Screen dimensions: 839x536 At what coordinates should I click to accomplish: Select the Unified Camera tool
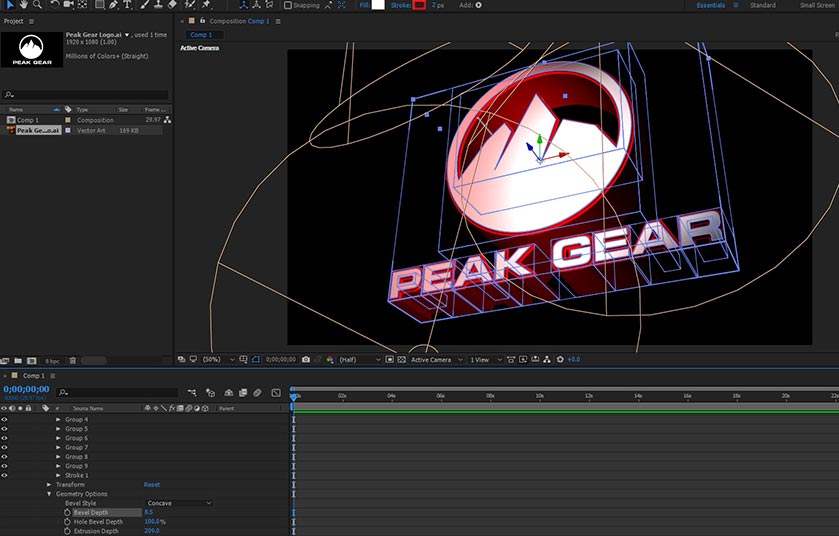[x=68, y=4]
